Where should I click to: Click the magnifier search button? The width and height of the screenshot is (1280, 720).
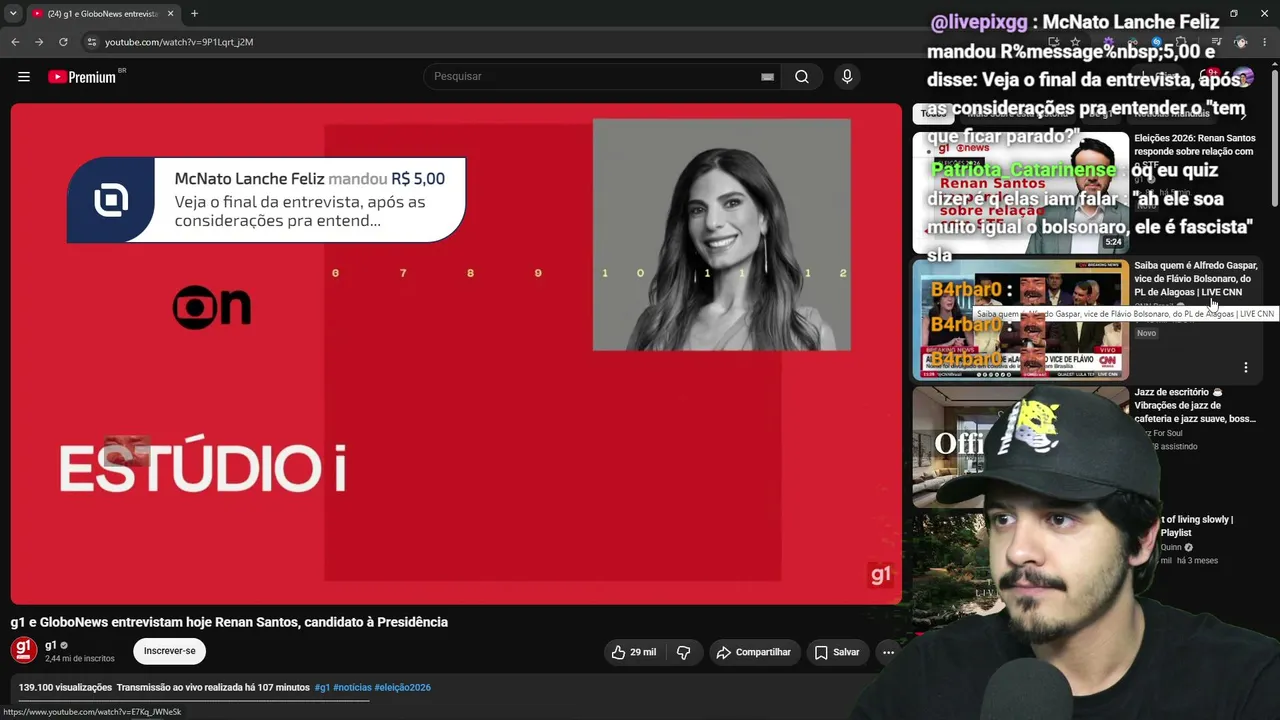pyautogui.click(x=802, y=77)
